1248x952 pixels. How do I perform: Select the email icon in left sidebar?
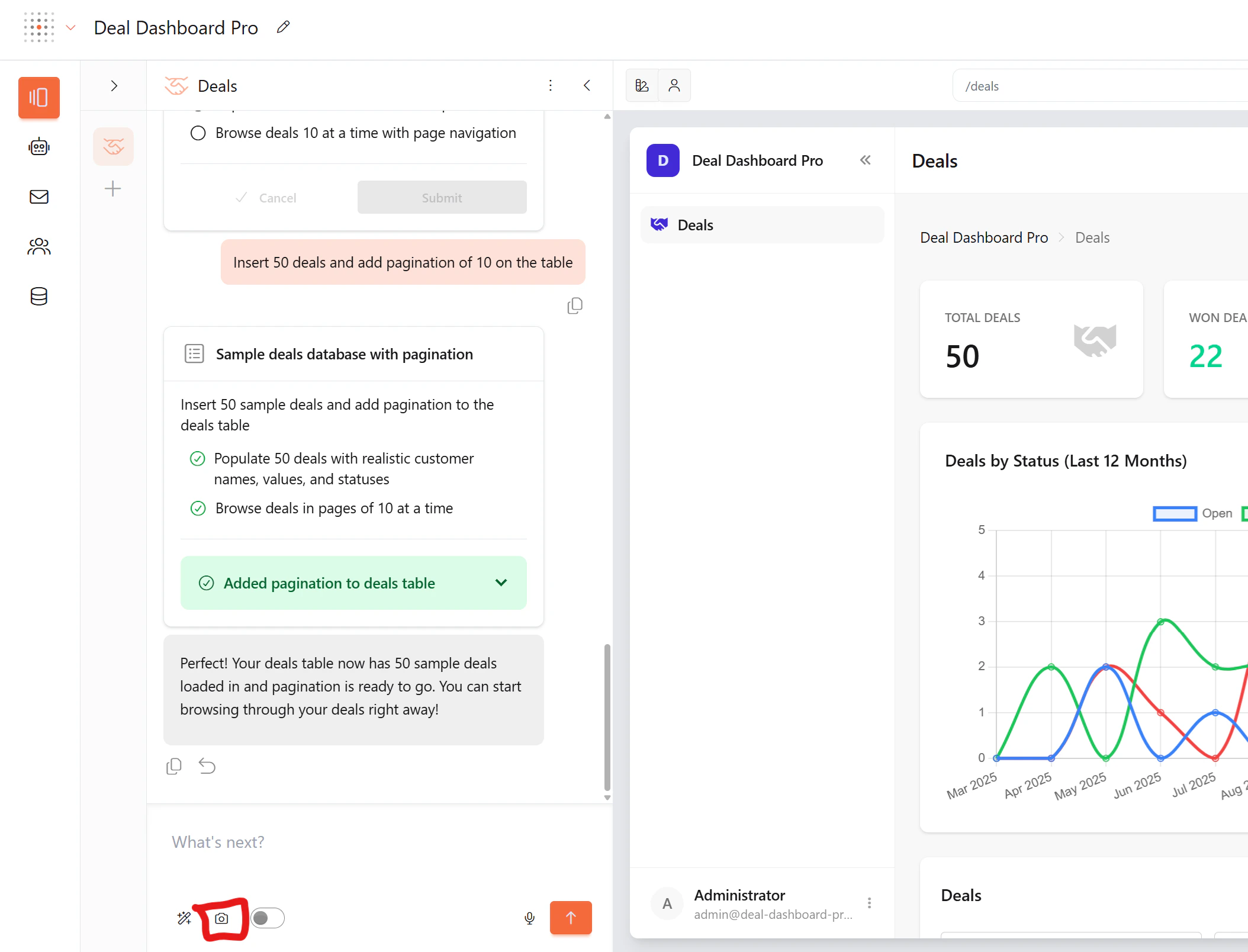point(38,197)
